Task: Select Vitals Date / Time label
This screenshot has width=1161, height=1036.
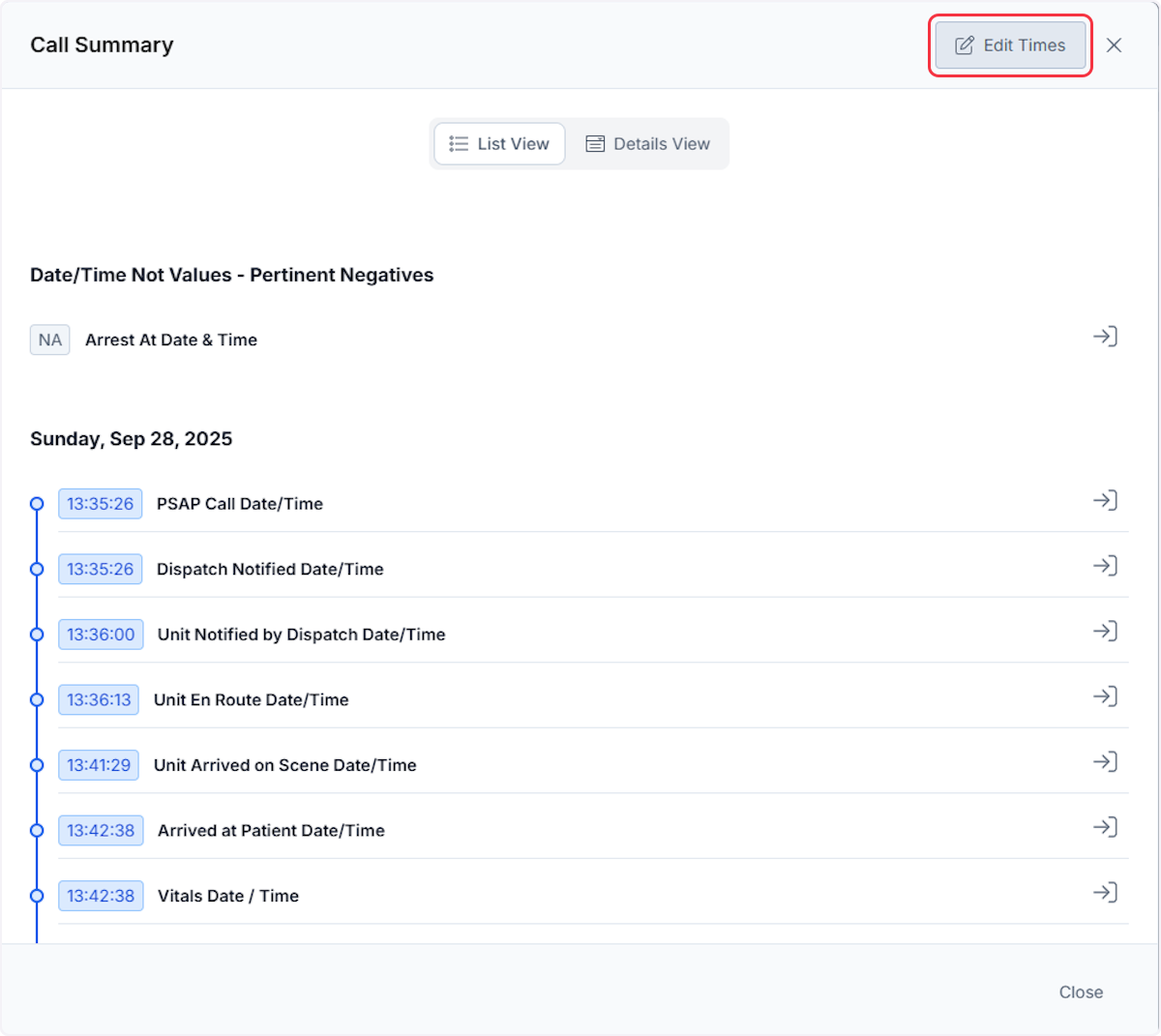Action: click(228, 896)
